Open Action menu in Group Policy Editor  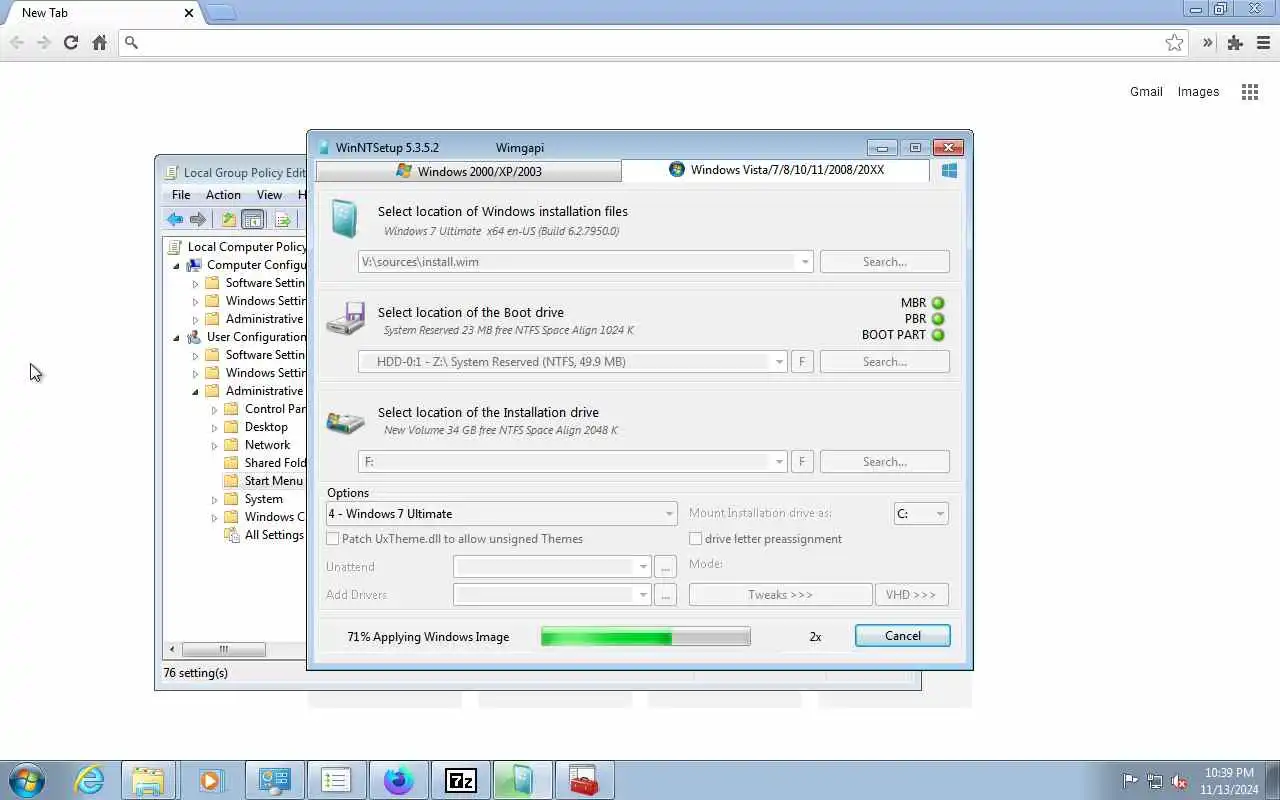tap(223, 195)
